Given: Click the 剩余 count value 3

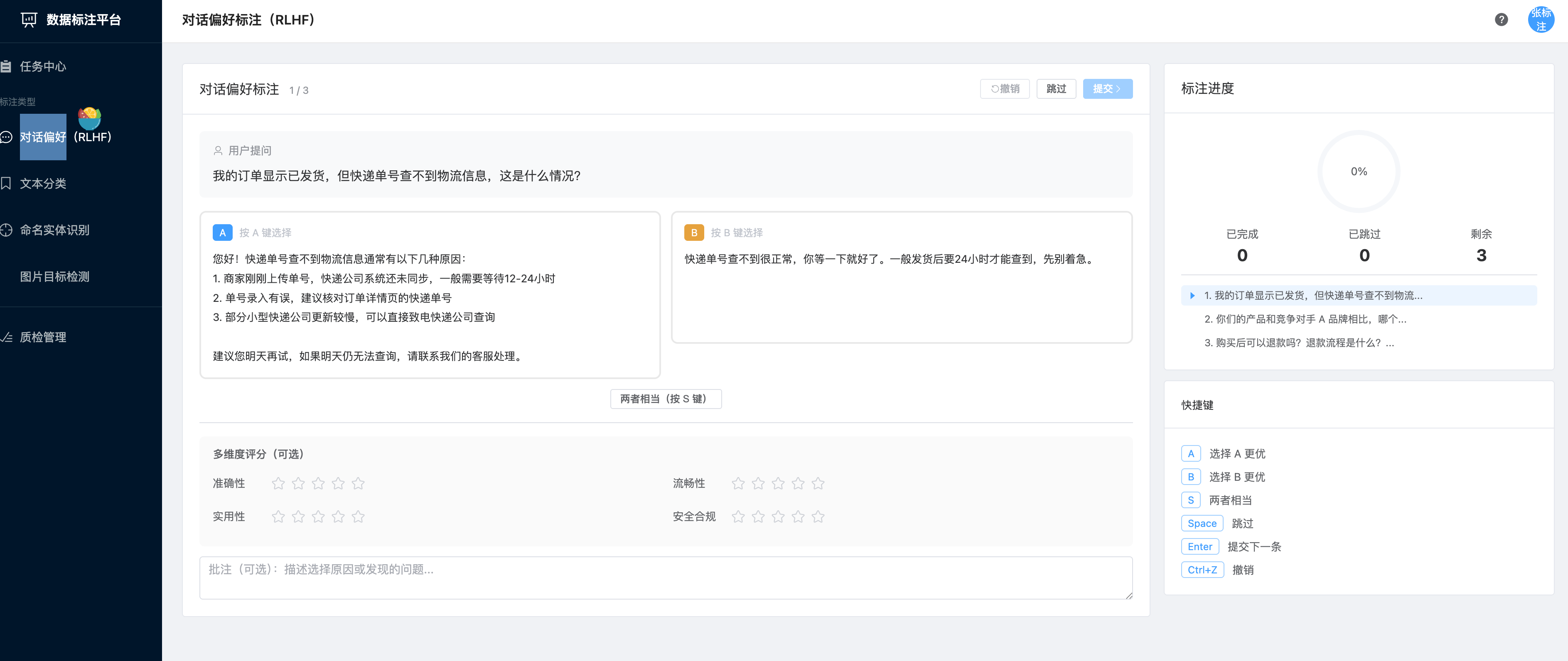Looking at the screenshot, I should pyautogui.click(x=1481, y=255).
